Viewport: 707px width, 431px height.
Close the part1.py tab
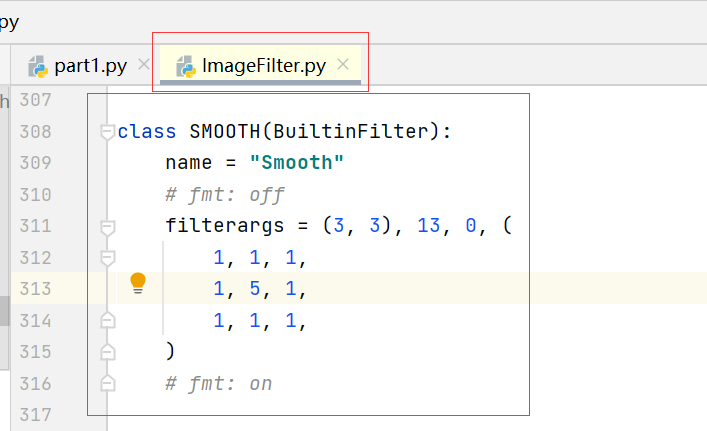point(144,64)
